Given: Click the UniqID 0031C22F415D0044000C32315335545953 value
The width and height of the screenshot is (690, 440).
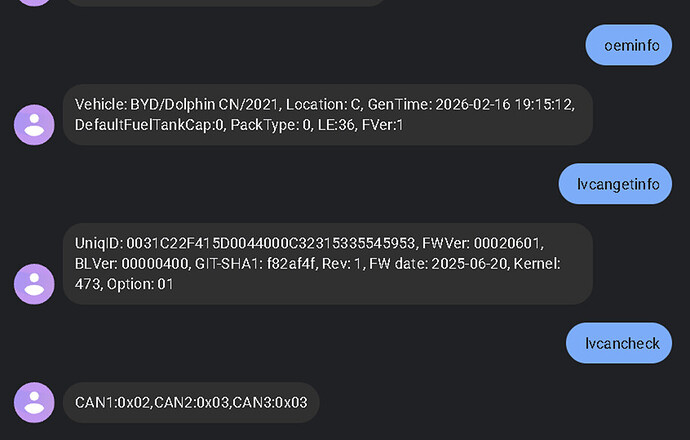Looking at the screenshot, I should coord(250,244).
